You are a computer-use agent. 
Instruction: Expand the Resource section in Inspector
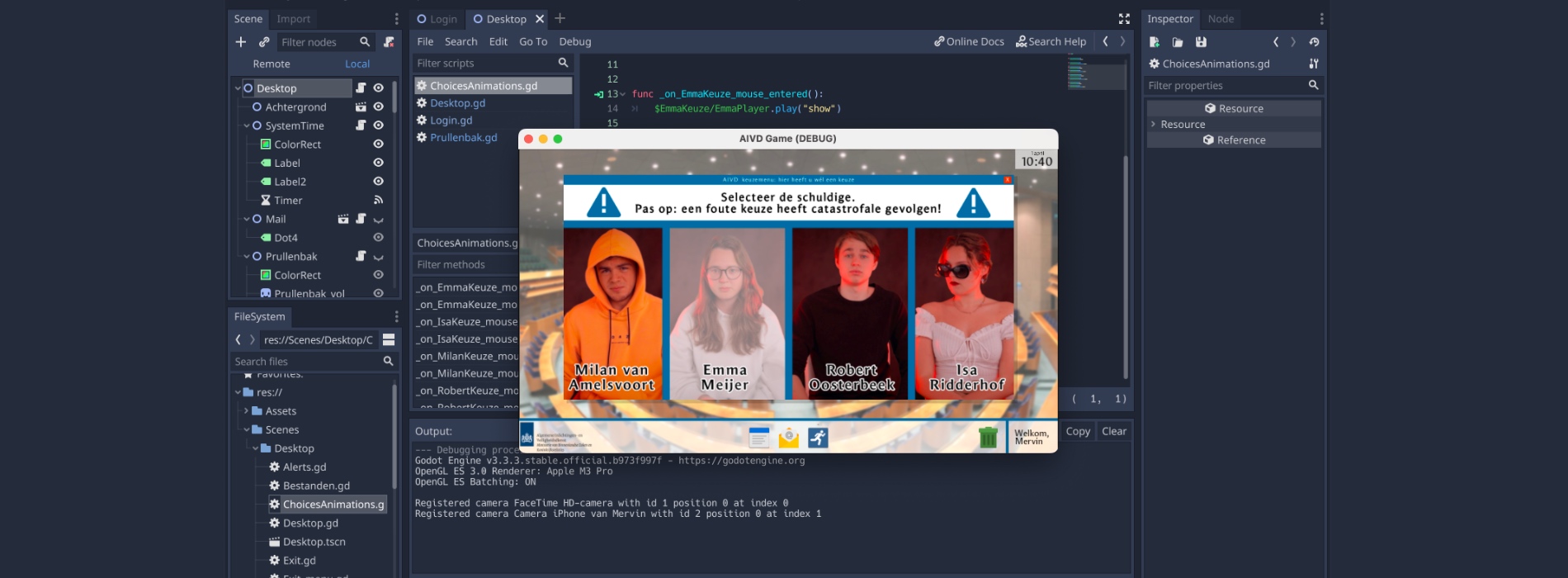coord(1154,125)
